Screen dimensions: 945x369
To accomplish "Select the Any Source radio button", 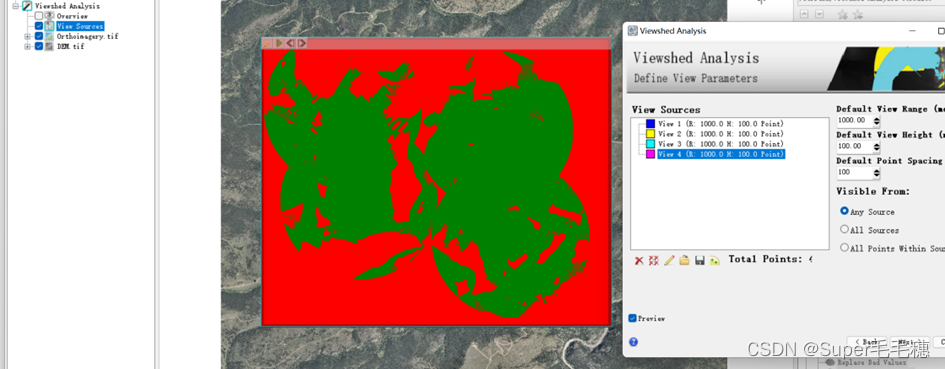I will click(x=844, y=211).
